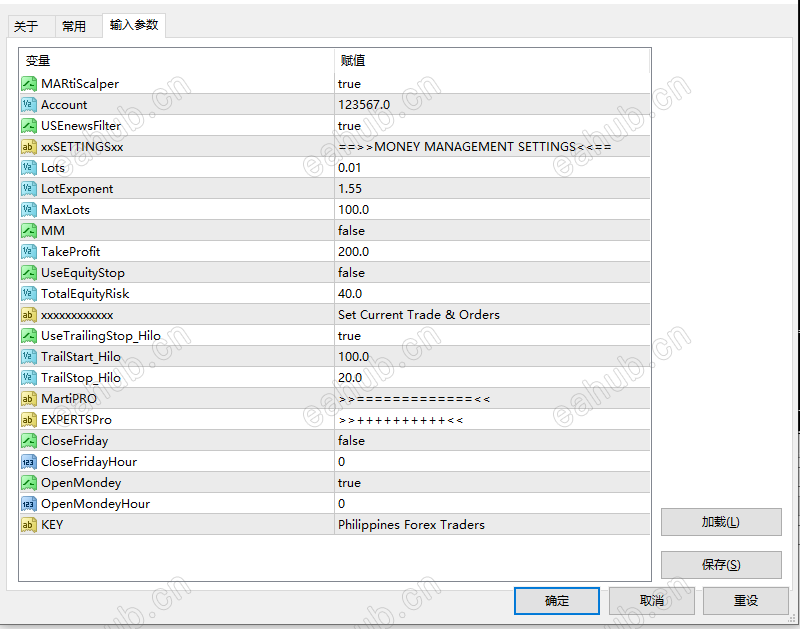Click the 确定 button
The image size is (800, 629).
557,601
